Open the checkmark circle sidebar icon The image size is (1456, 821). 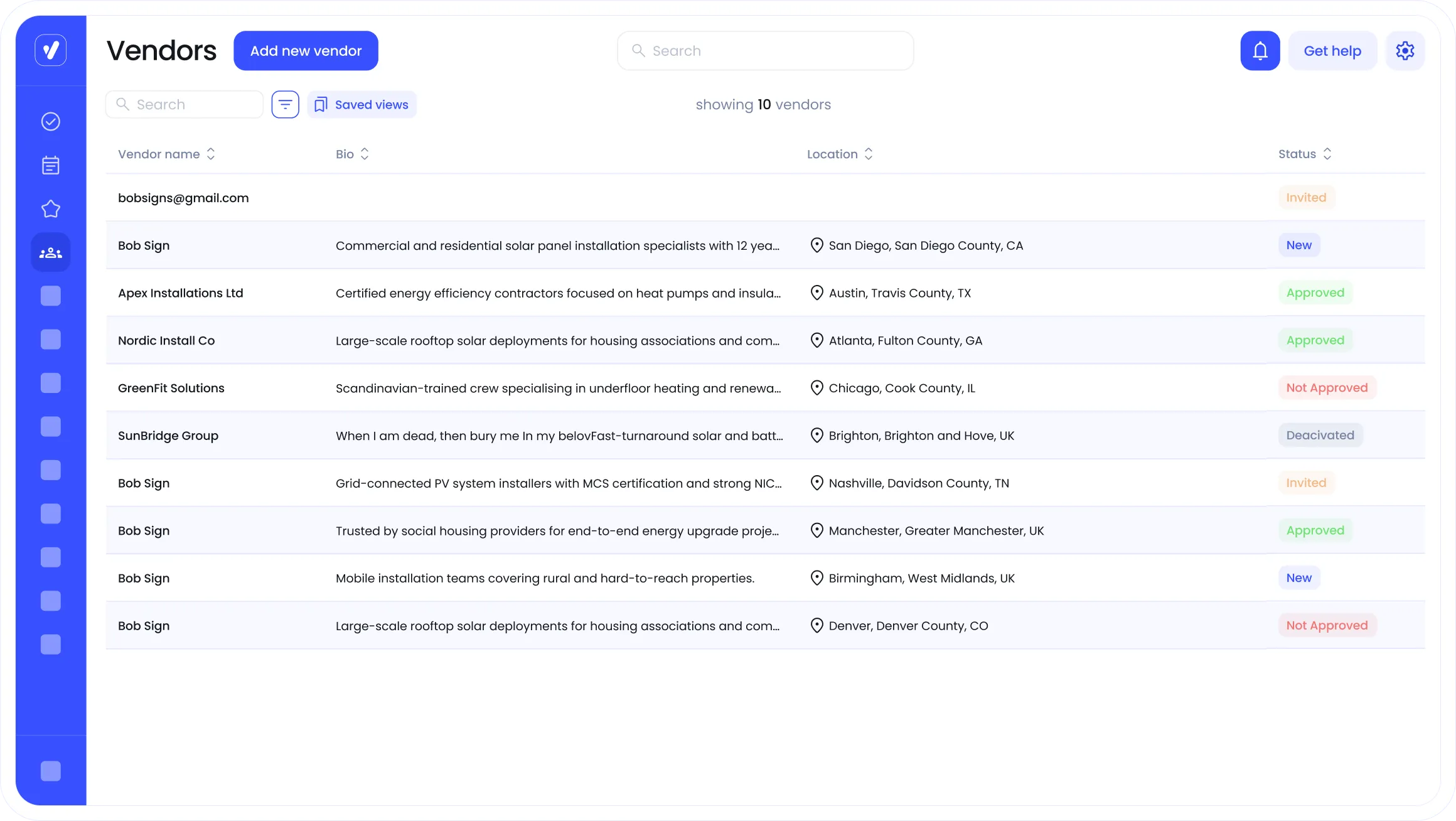pos(51,121)
